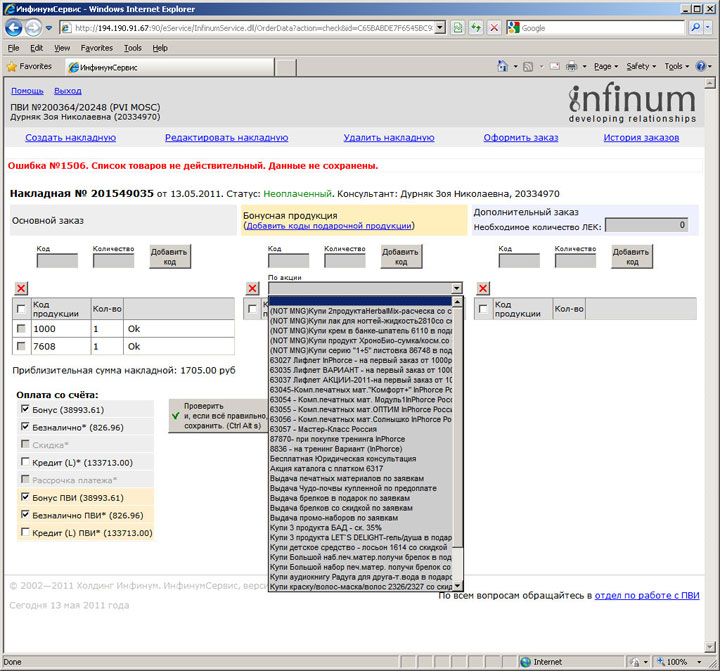Screen dimensions: 720x671
Task: Toggle select-all checkbox in Основной заказ table header
Action: coord(21,309)
